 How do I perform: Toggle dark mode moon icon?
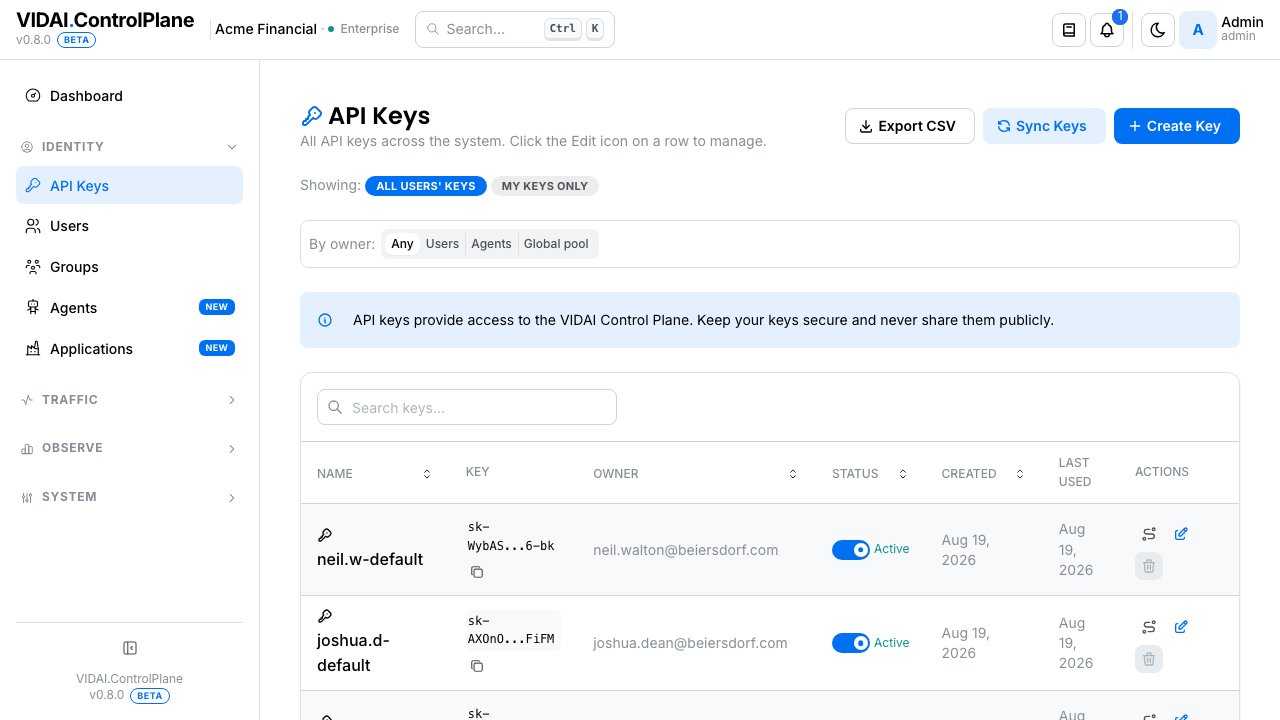coord(1158,30)
